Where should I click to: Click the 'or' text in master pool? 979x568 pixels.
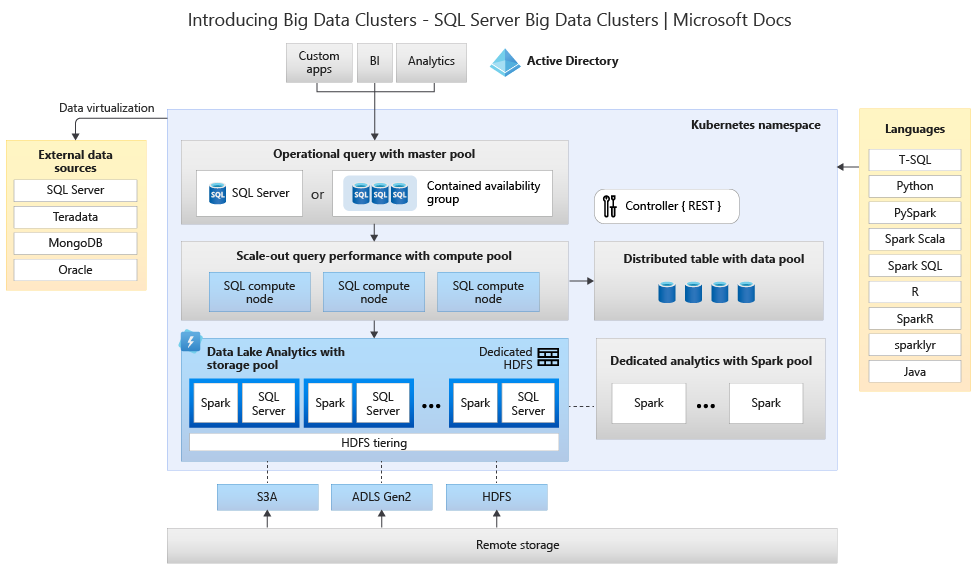tap(317, 195)
